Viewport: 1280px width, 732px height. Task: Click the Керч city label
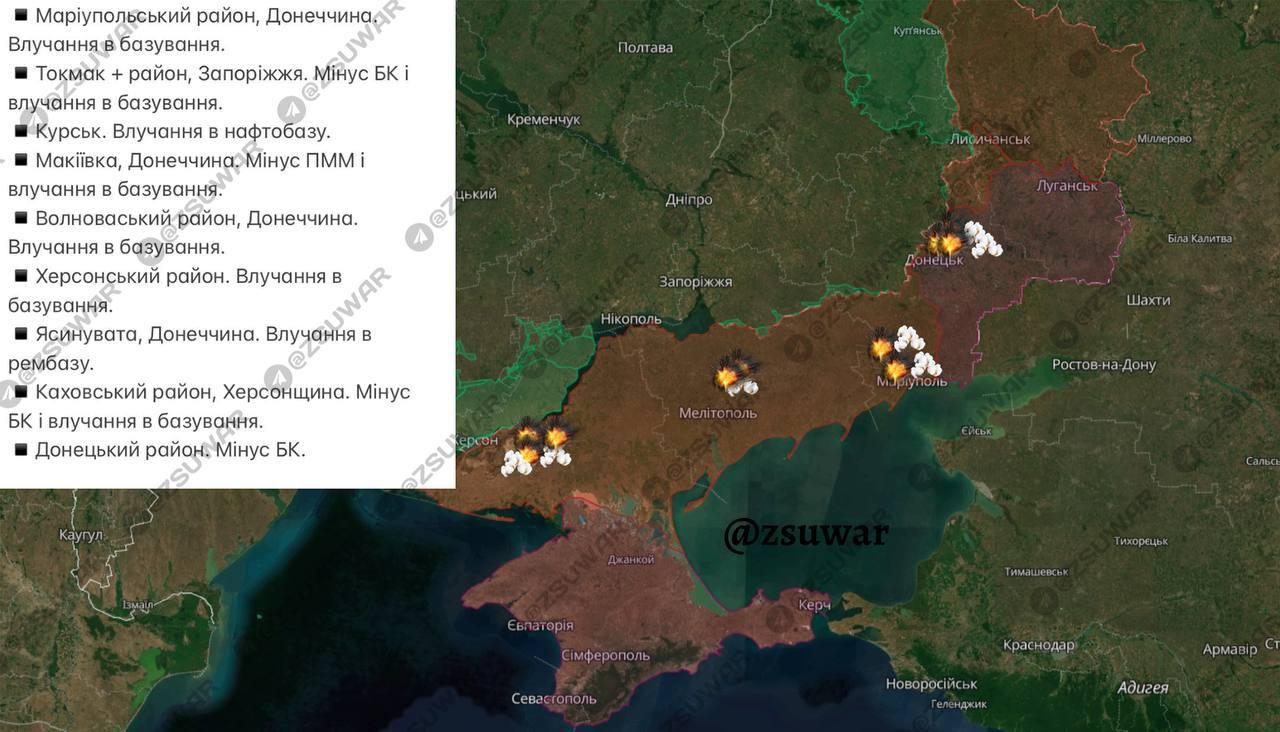coord(813,605)
